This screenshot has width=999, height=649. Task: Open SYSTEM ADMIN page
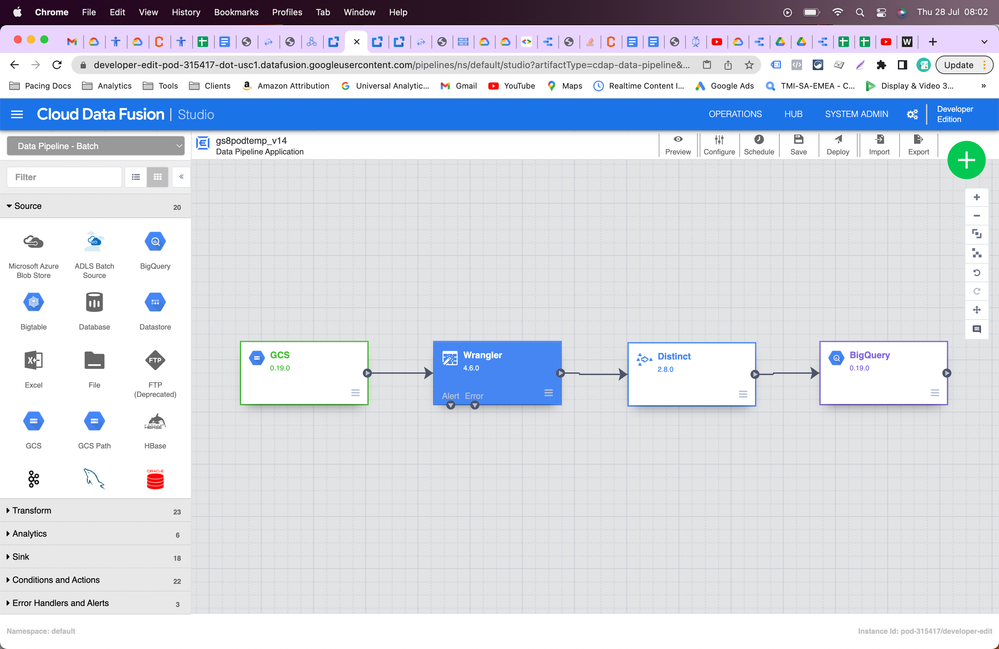click(x=856, y=114)
